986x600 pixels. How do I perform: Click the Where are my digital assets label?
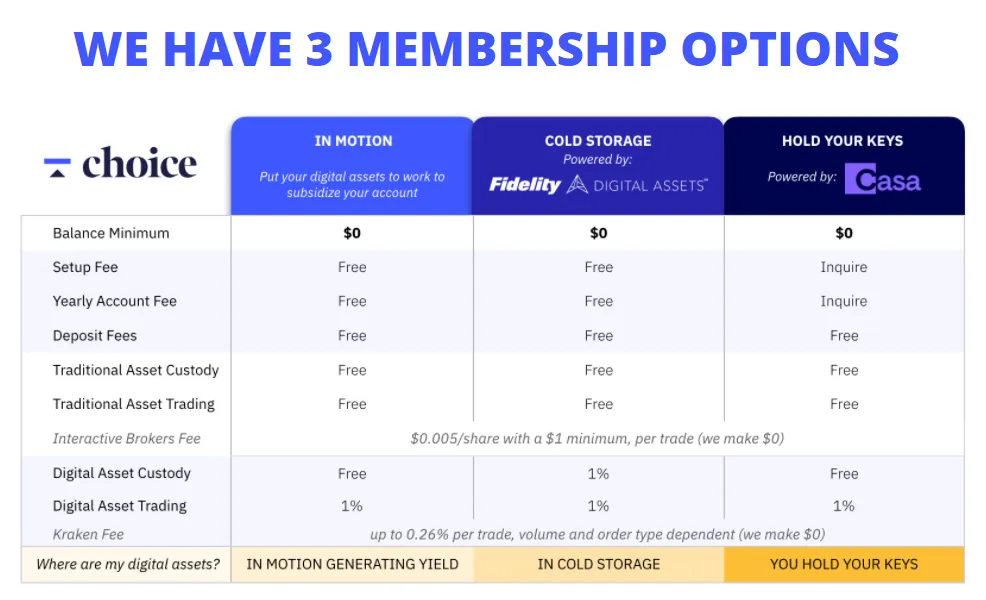pos(128,564)
